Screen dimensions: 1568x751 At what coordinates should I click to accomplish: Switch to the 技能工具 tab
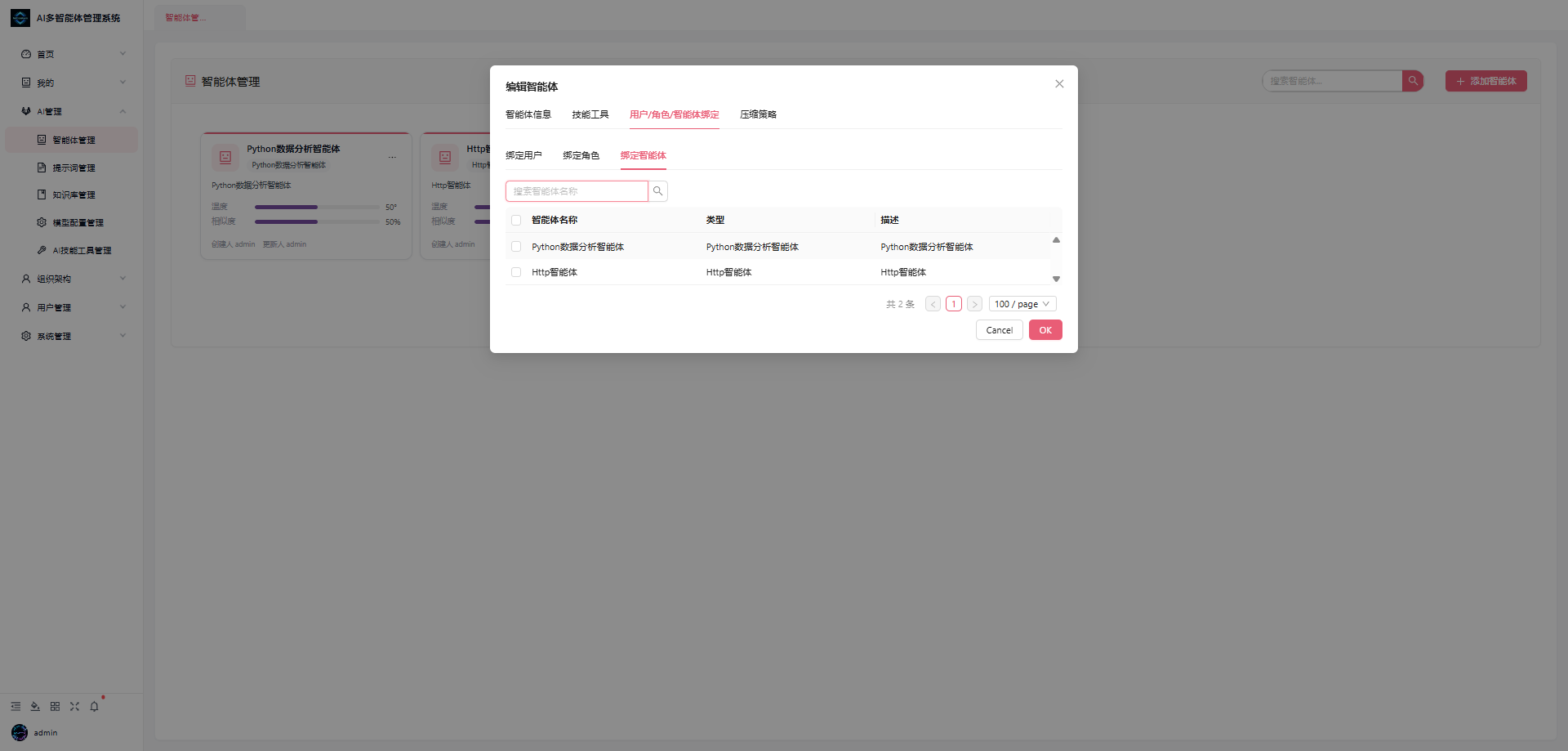(590, 114)
